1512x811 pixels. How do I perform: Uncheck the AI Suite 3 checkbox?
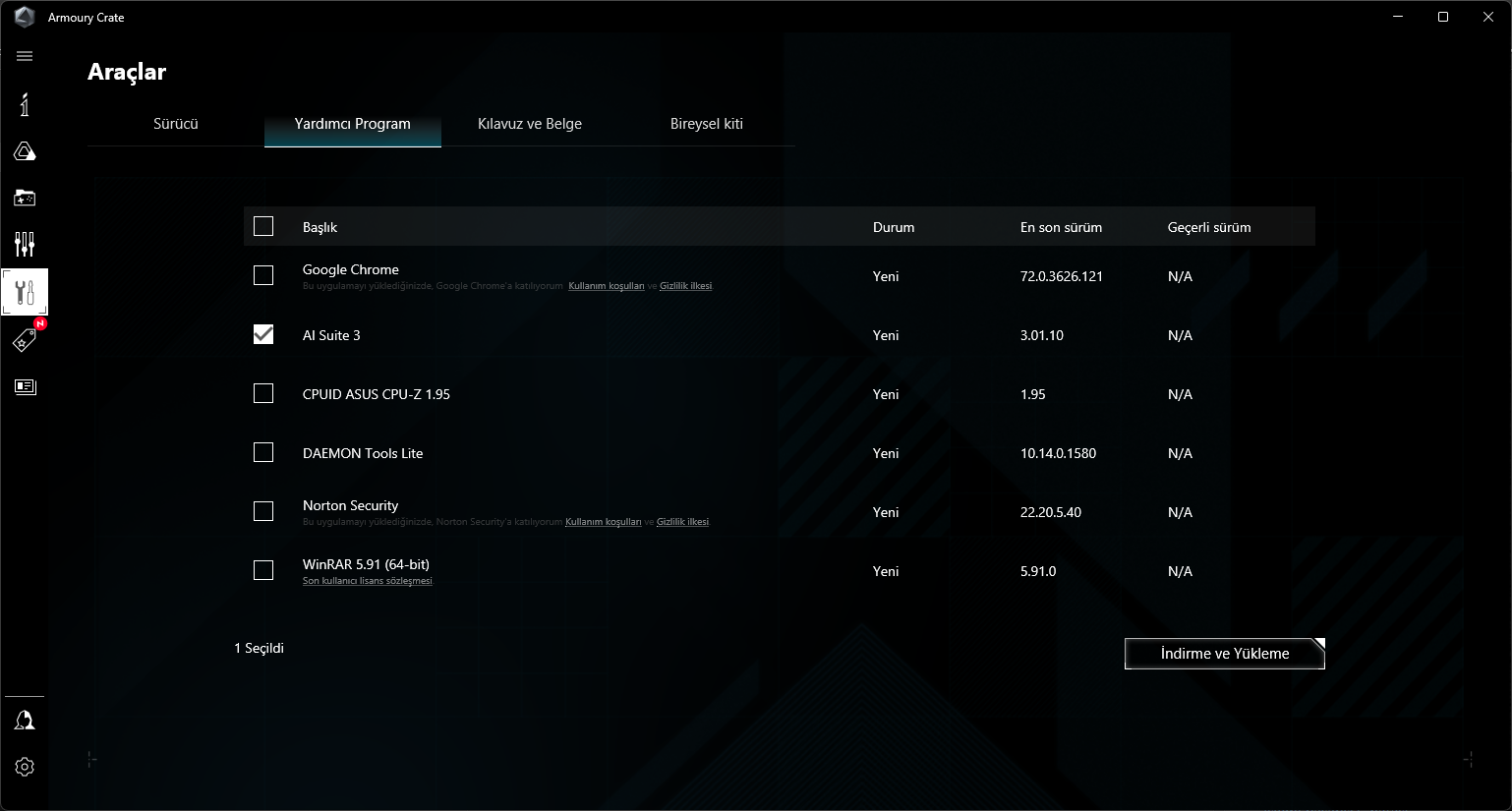(263, 334)
